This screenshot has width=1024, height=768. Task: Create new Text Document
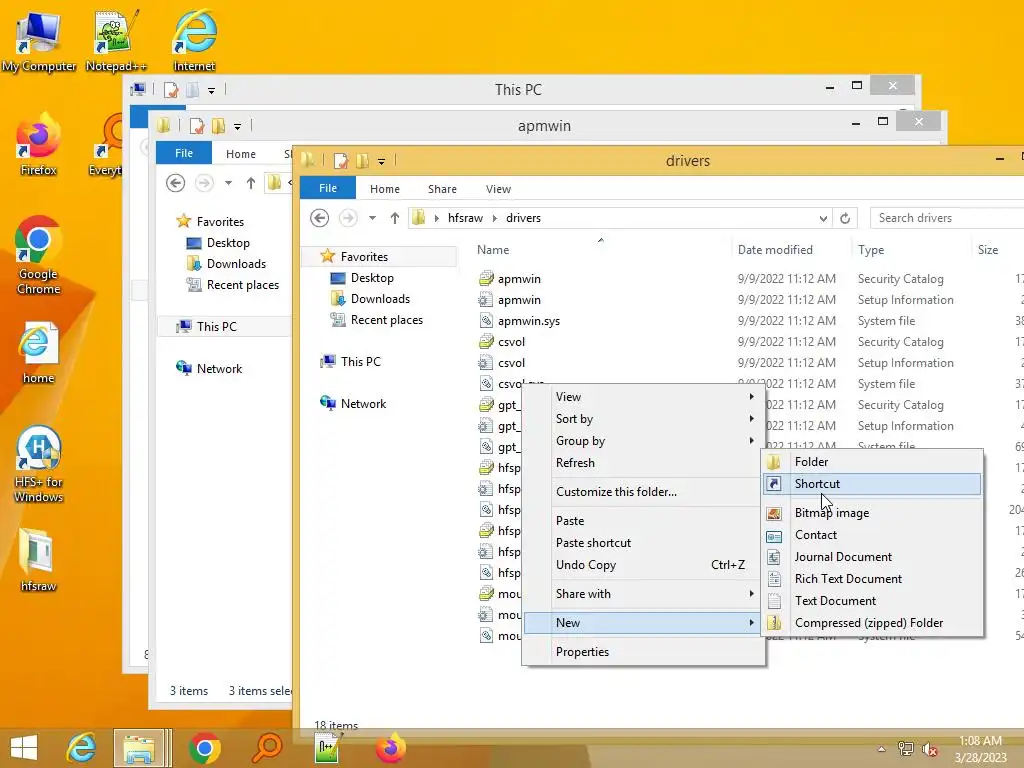tap(872, 601)
